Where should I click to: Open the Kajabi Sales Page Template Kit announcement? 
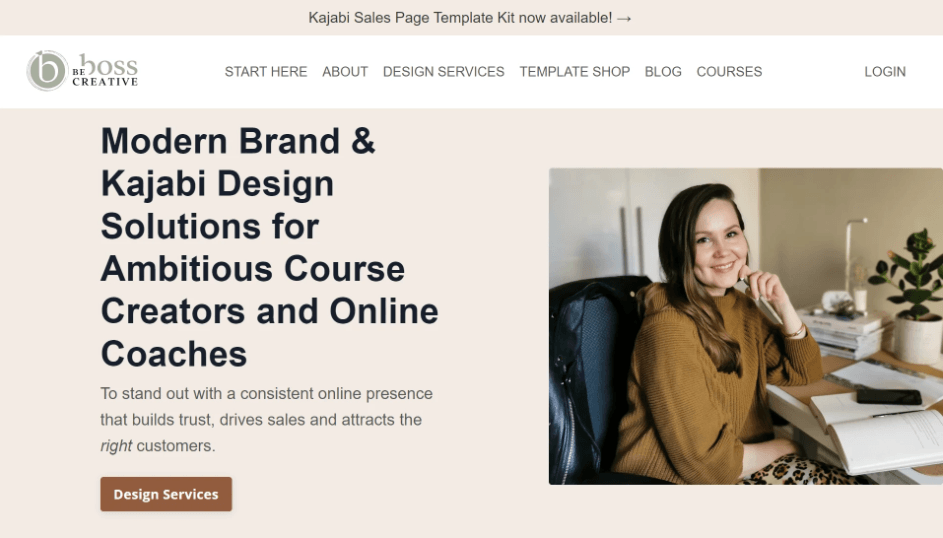click(x=470, y=18)
